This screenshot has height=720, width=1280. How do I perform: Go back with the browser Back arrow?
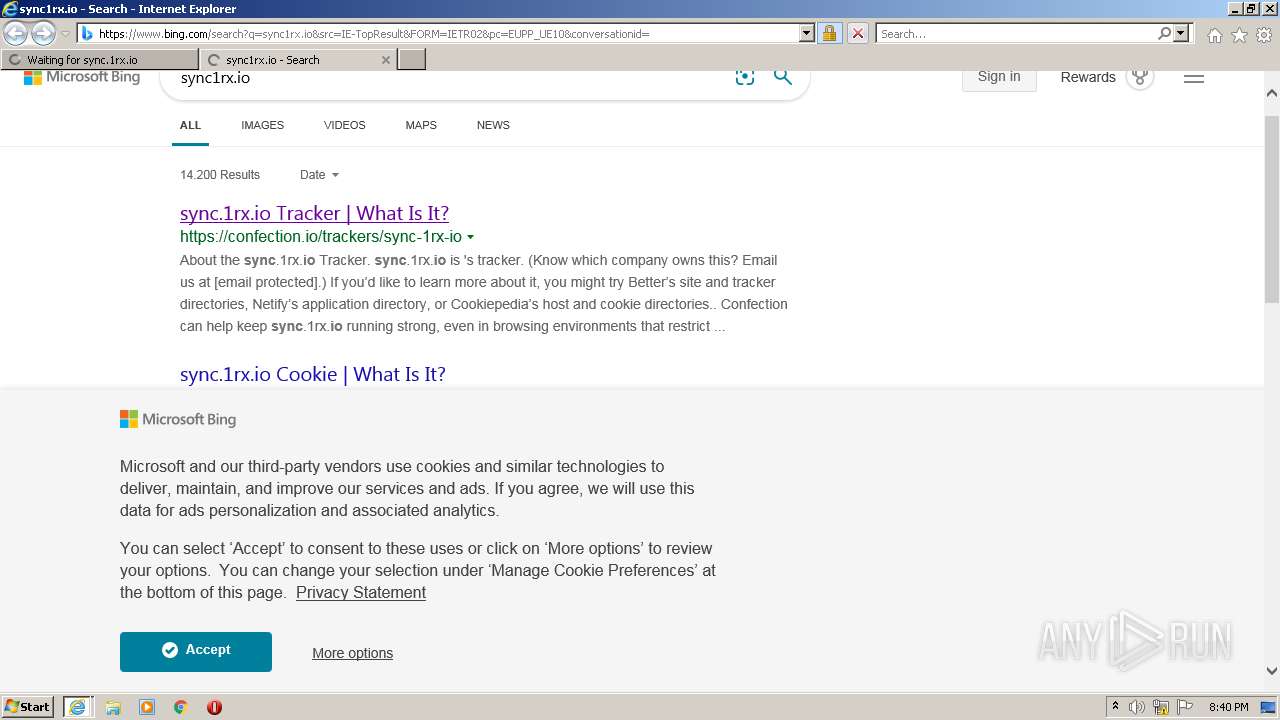tap(16, 34)
